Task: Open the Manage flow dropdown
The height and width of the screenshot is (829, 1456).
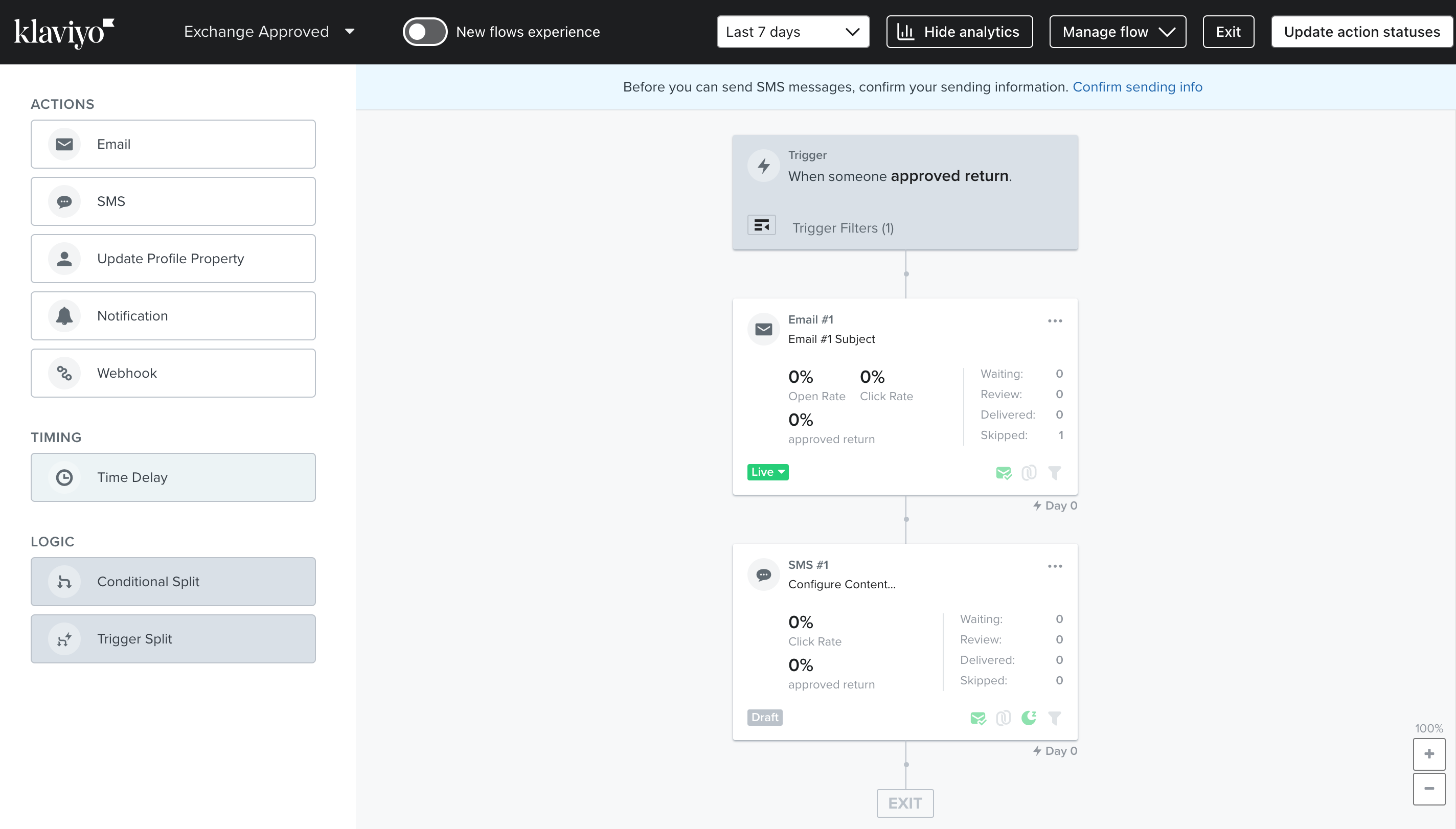Action: pyautogui.click(x=1117, y=32)
